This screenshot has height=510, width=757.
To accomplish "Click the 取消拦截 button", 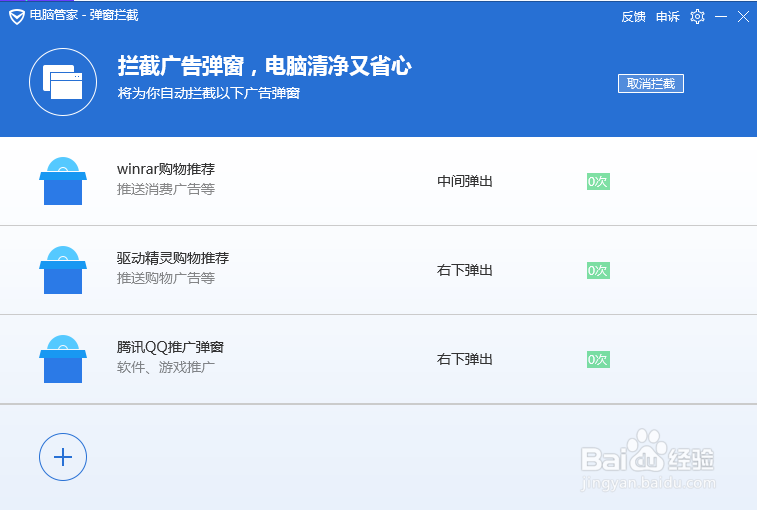I will (651, 84).
